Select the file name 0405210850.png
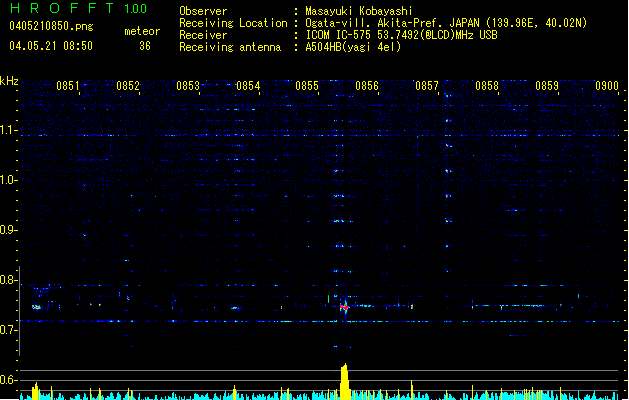 click(x=51, y=26)
